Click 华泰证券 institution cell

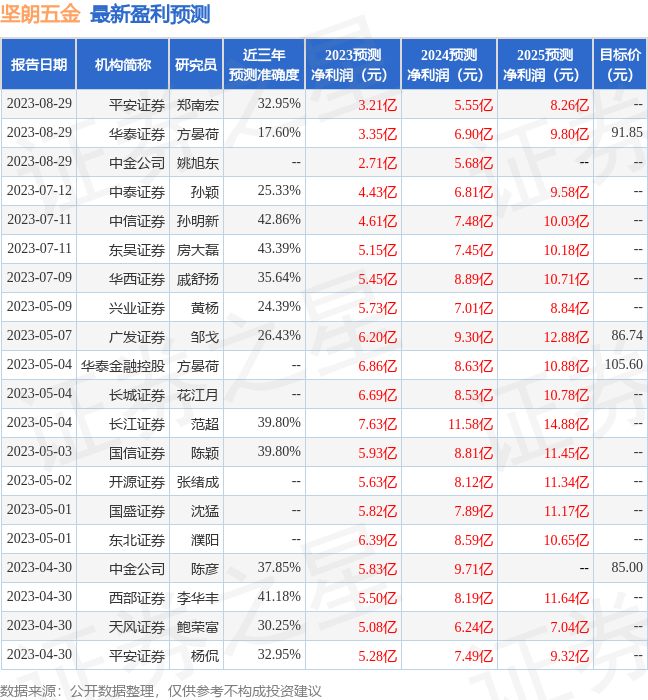[137, 134]
